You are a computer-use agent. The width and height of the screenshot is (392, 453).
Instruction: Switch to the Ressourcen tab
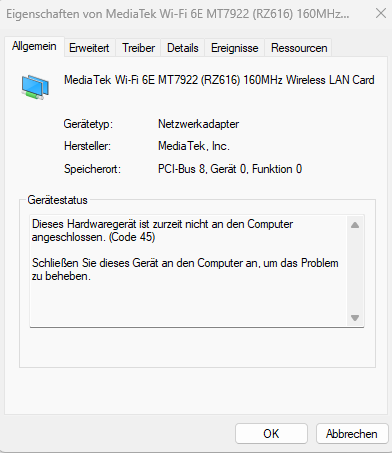coord(299,48)
